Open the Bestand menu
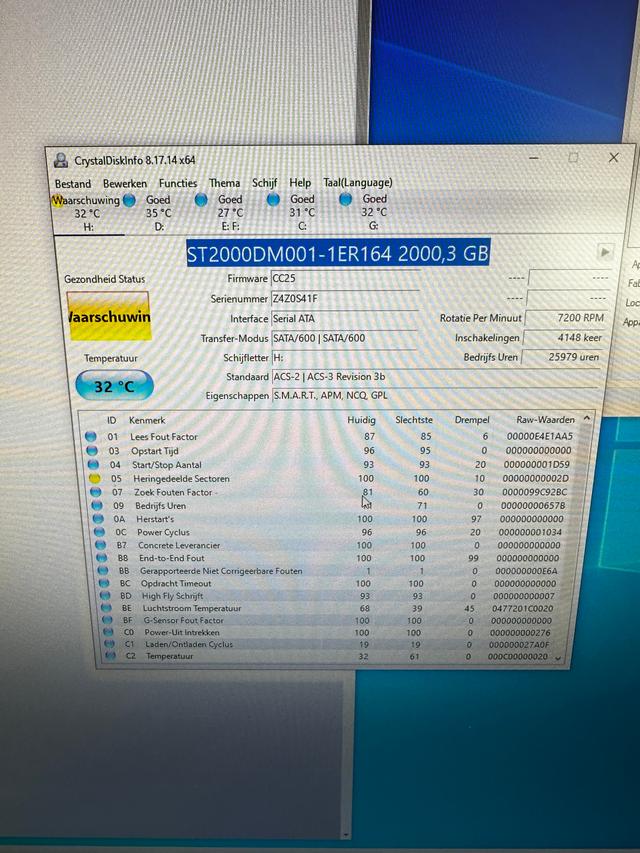This screenshot has width=640, height=853. tap(72, 183)
